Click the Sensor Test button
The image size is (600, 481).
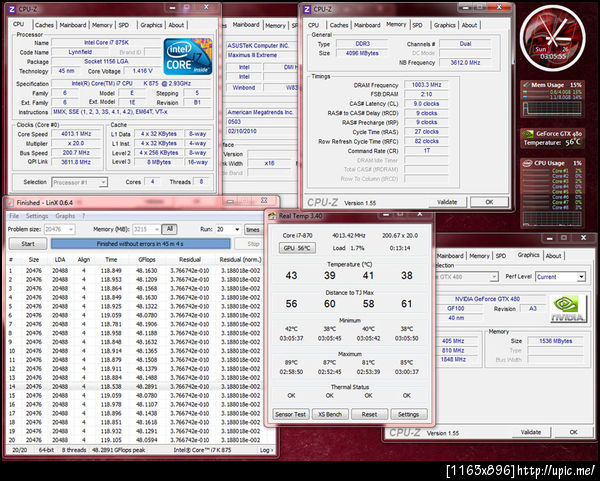[x=290, y=414]
